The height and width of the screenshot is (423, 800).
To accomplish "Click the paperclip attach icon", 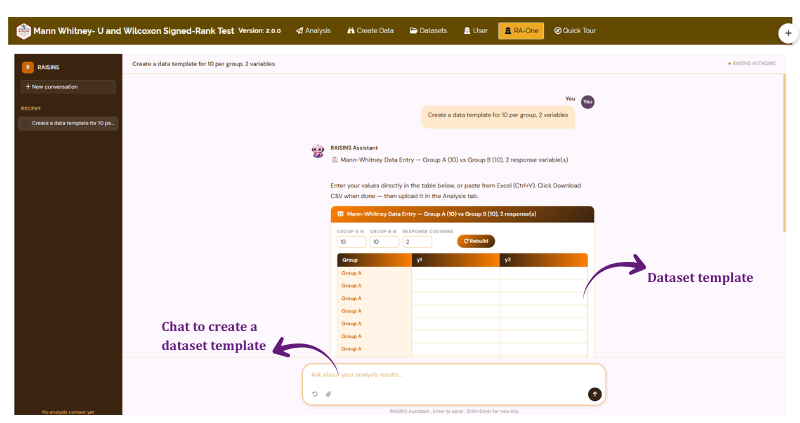I will pos(329,394).
